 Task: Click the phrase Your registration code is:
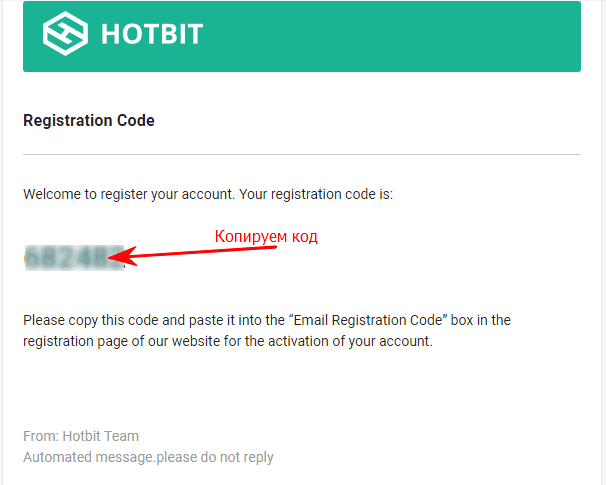click(x=316, y=194)
